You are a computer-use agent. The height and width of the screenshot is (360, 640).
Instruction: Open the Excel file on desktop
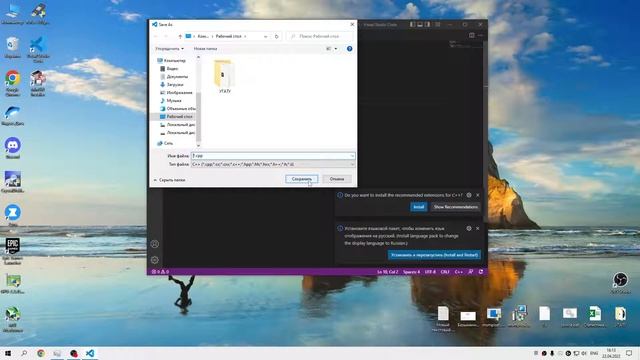click(595, 317)
